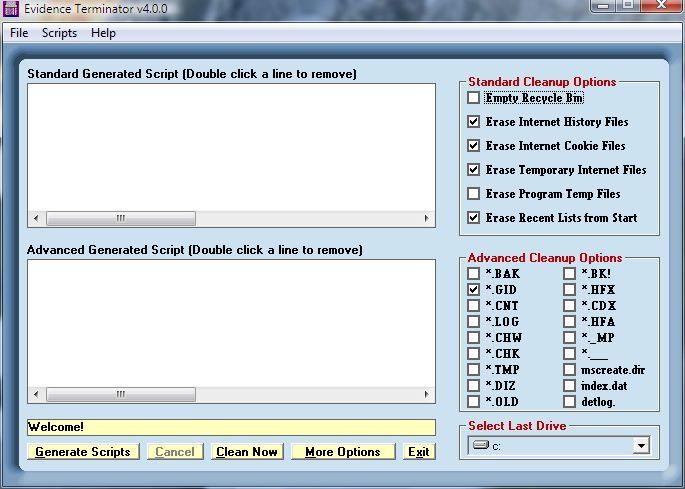Click the drive icon in Select Last Drive
This screenshot has height=489, width=685.
pyautogui.click(x=481, y=445)
